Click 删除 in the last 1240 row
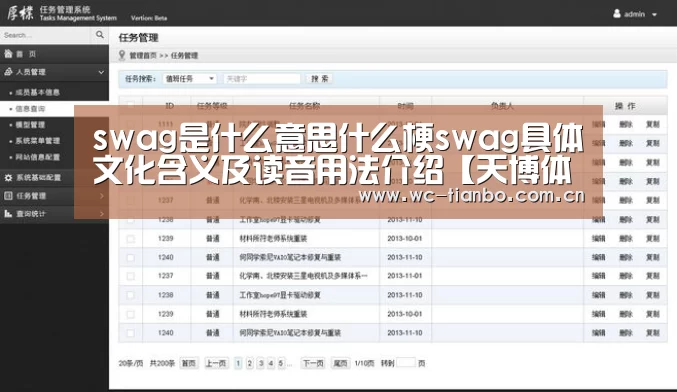The height and width of the screenshot is (392, 677). 626,333
